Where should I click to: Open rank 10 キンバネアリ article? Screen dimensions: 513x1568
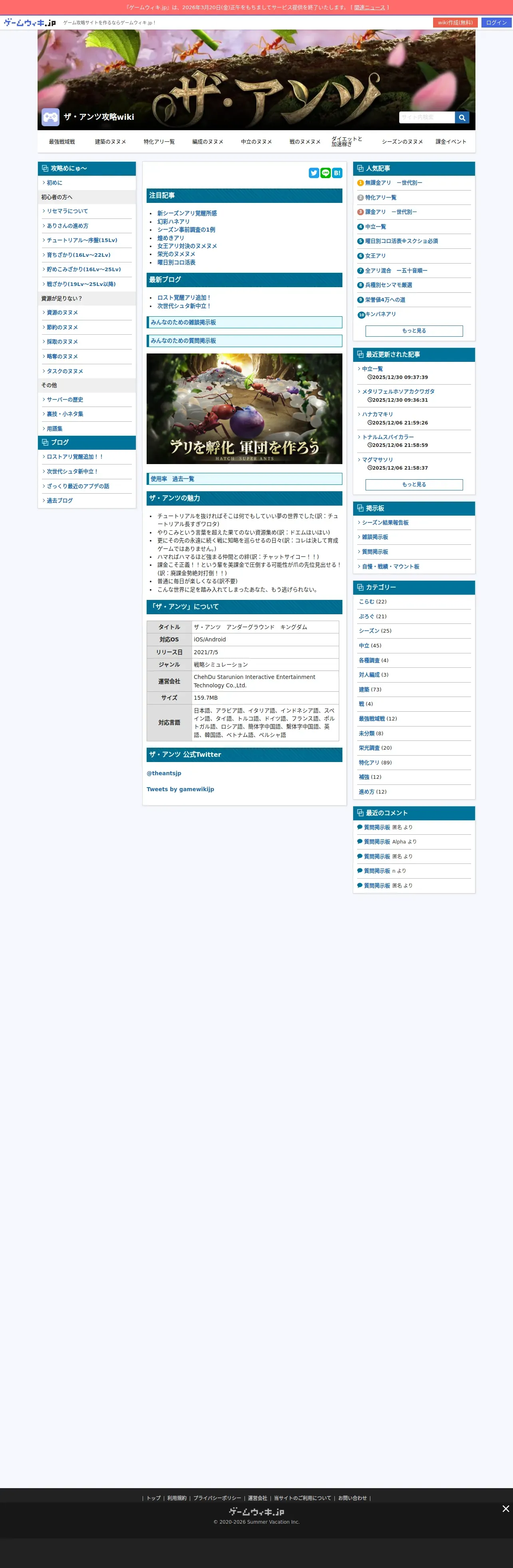pos(380,314)
